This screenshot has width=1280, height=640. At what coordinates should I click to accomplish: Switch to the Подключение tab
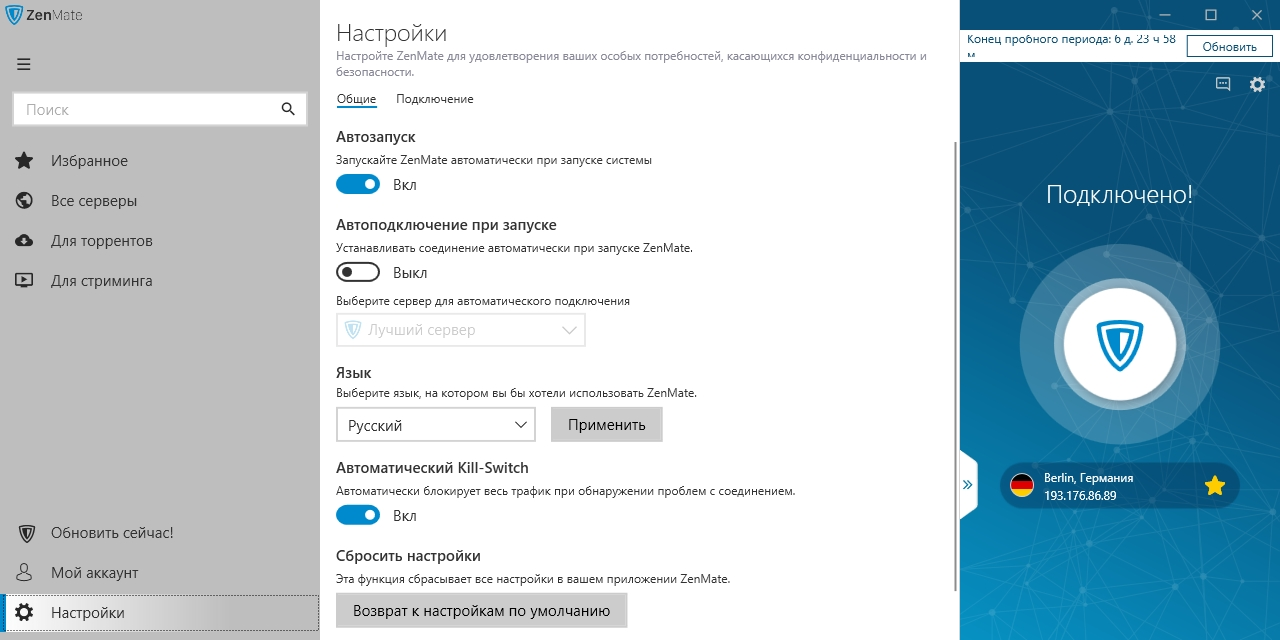[x=434, y=99]
